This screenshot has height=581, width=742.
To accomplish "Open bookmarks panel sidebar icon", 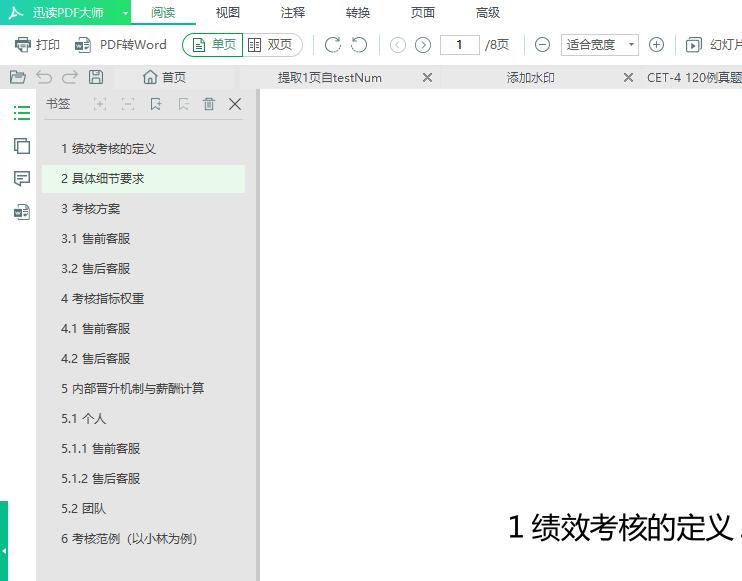I will tap(22, 113).
